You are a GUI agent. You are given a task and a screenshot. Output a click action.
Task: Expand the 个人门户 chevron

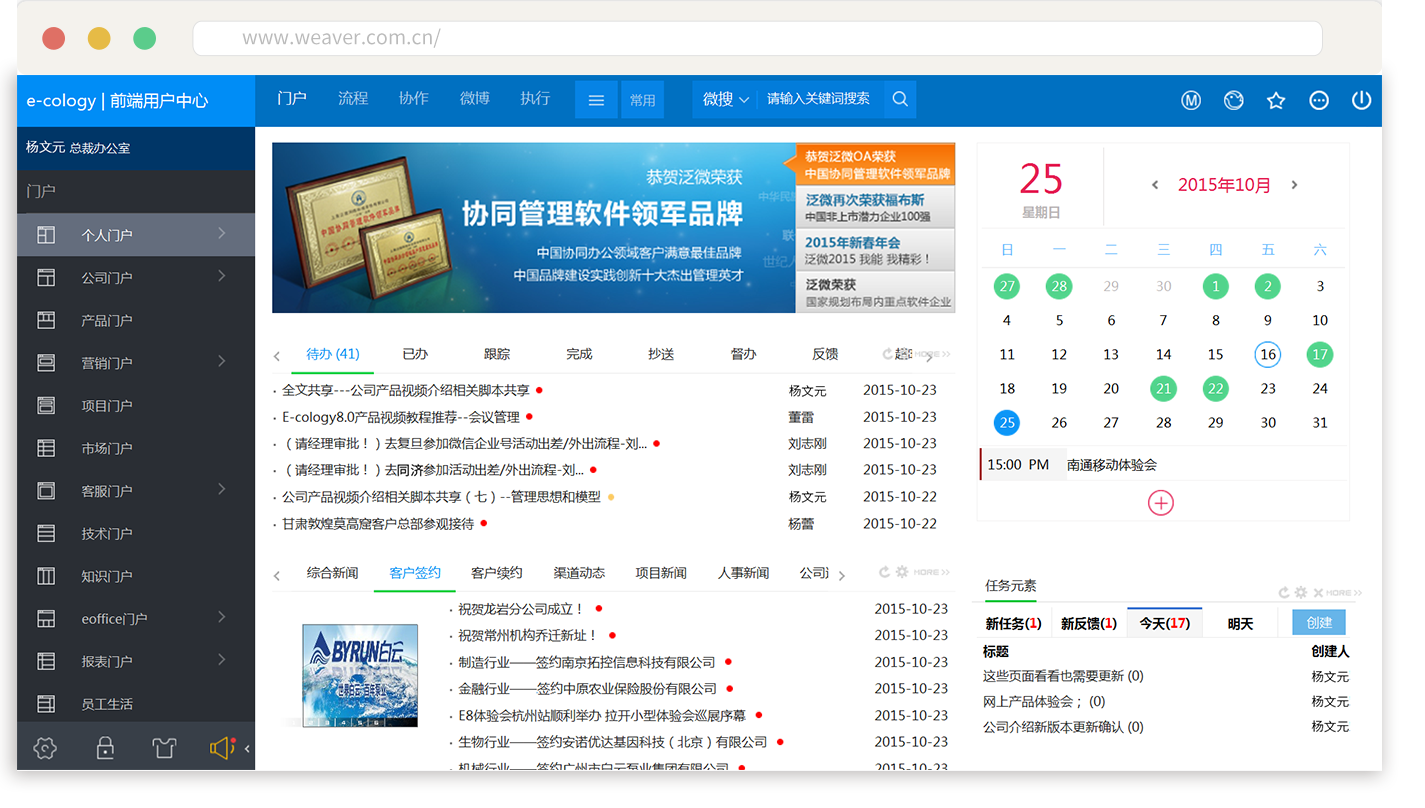tap(221, 233)
